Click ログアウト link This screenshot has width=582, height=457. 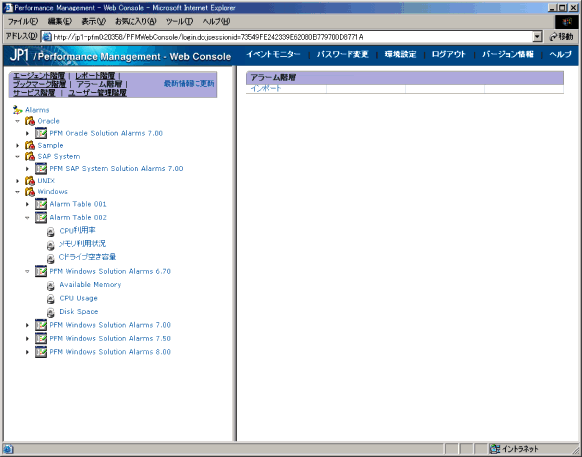448,55
